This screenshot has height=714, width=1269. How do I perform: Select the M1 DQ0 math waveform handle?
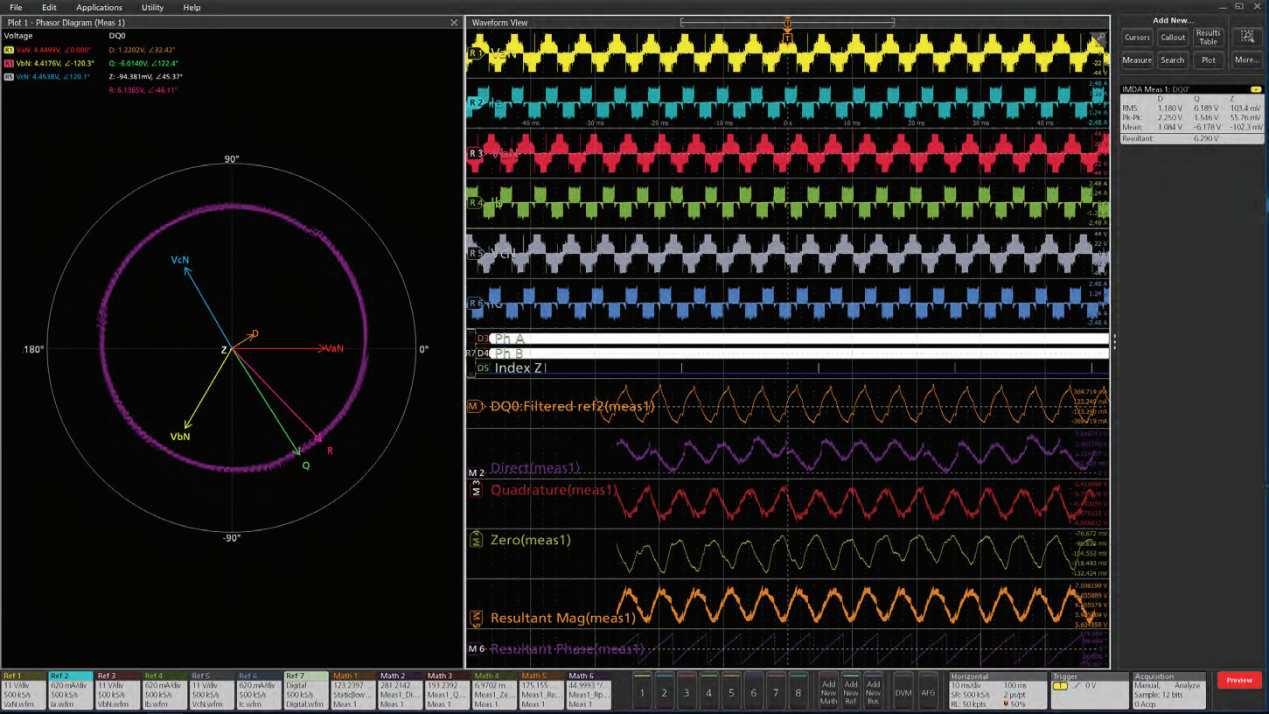(475, 406)
